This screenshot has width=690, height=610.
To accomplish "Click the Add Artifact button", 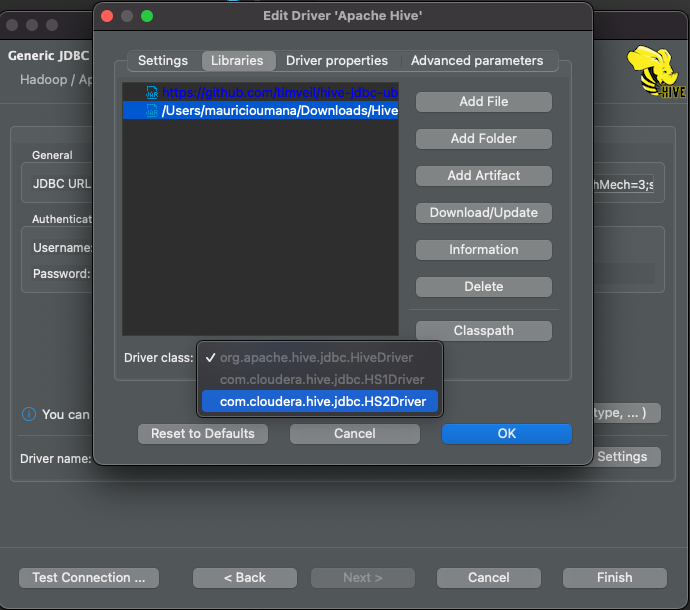I will 484,176.
